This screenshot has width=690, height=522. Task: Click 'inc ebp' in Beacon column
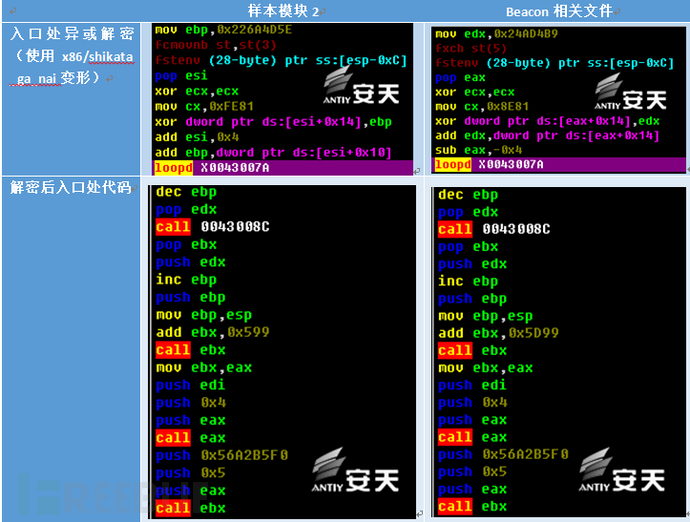468,281
